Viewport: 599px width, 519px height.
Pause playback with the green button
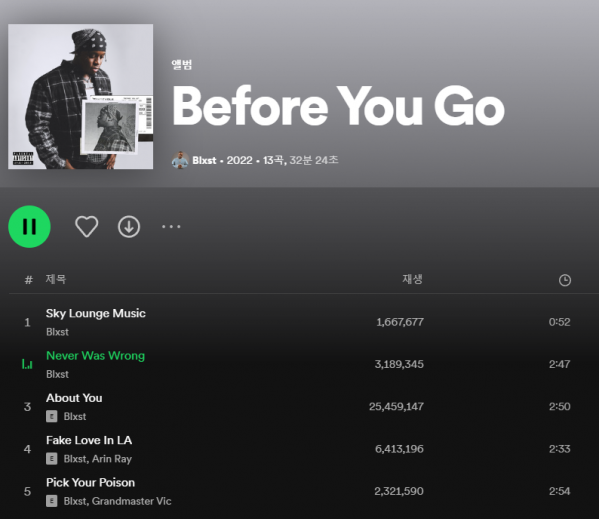point(29,226)
